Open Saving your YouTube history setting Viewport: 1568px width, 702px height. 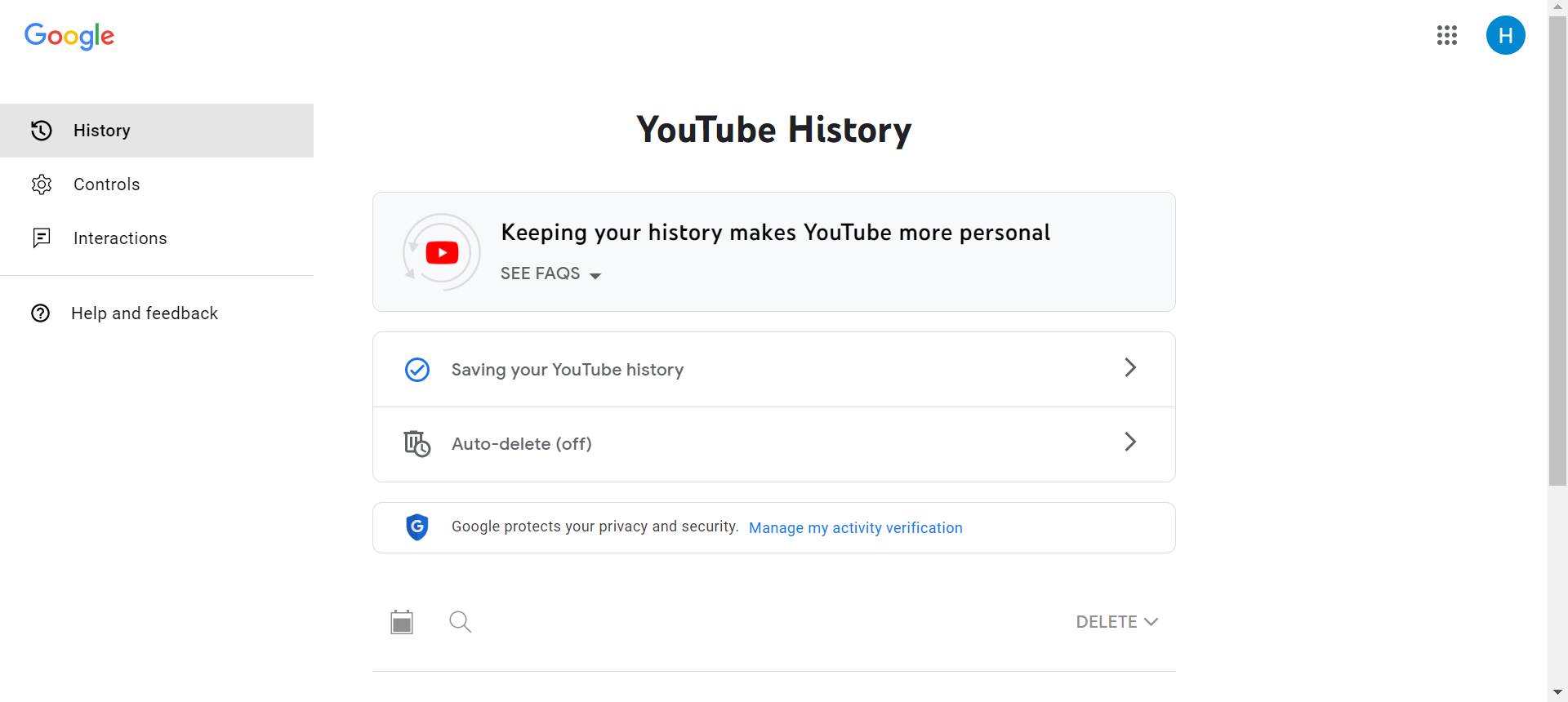[774, 370]
